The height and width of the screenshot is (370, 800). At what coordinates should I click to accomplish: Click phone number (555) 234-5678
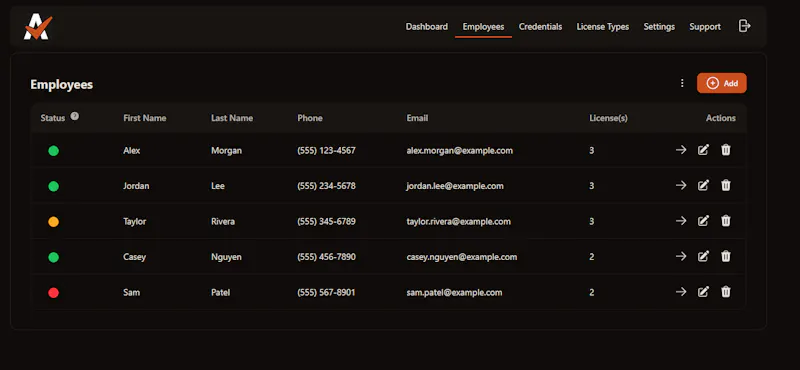(x=326, y=186)
